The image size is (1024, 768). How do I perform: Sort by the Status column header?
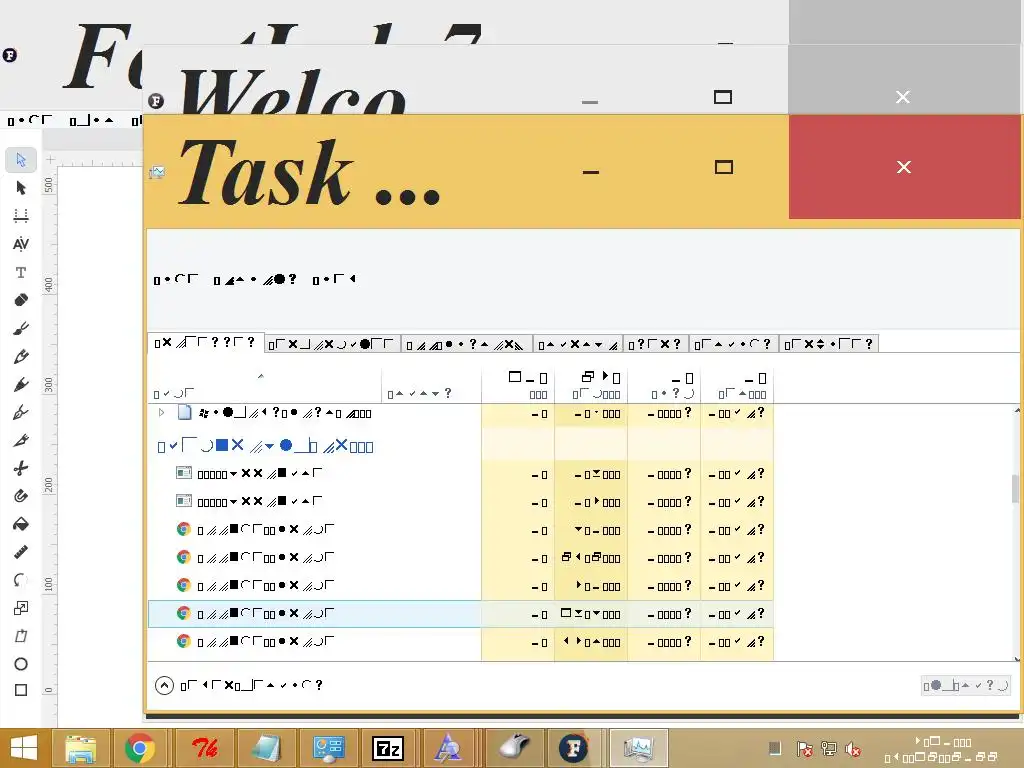click(432, 385)
